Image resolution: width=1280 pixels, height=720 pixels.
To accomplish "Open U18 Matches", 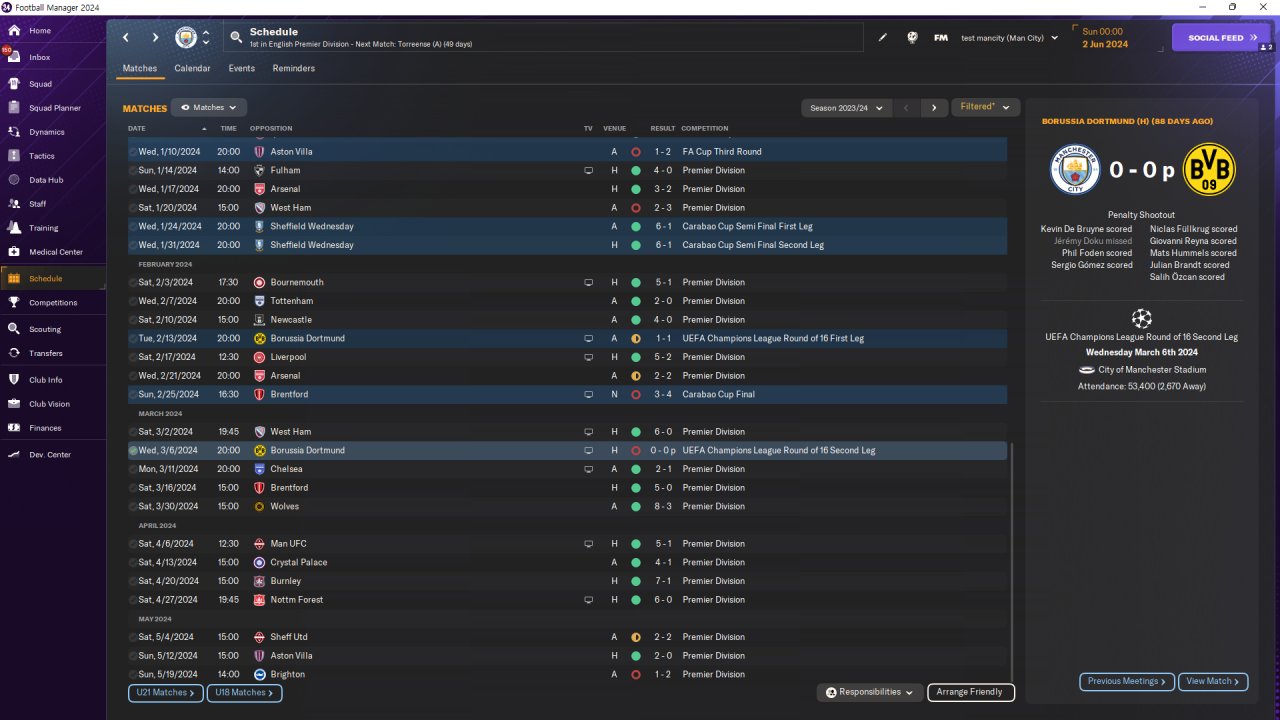I will point(244,693).
